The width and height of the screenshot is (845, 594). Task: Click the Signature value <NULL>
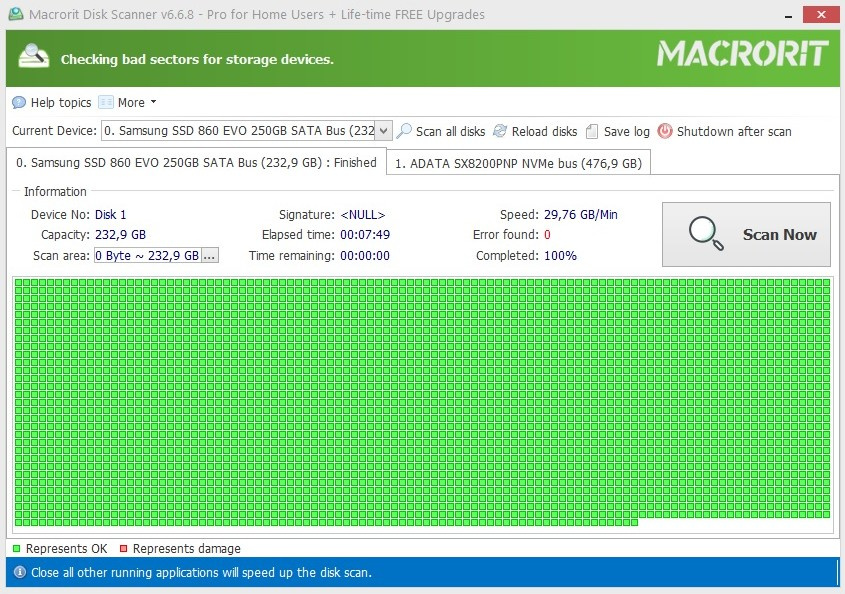tap(363, 215)
